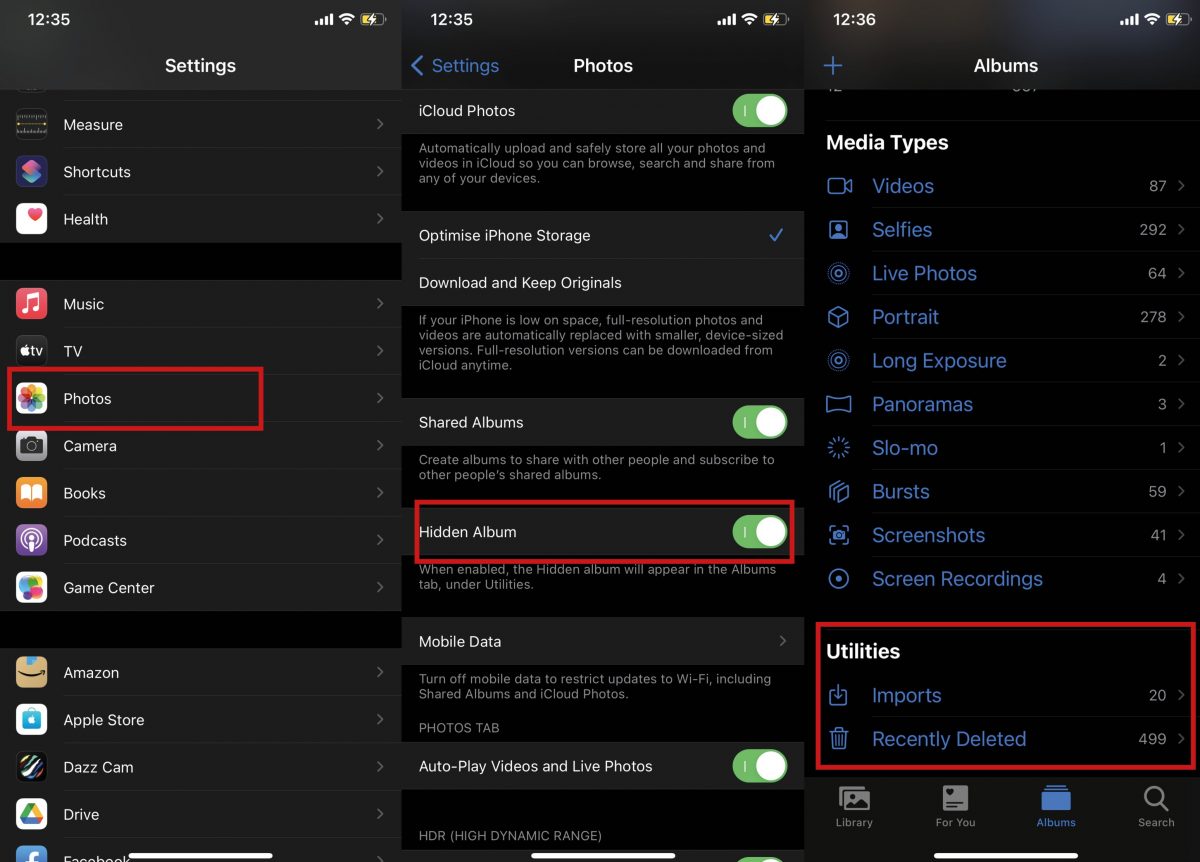1200x862 pixels.
Task: Open the Podcasts icon in Settings
Action: [x=32, y=540]
